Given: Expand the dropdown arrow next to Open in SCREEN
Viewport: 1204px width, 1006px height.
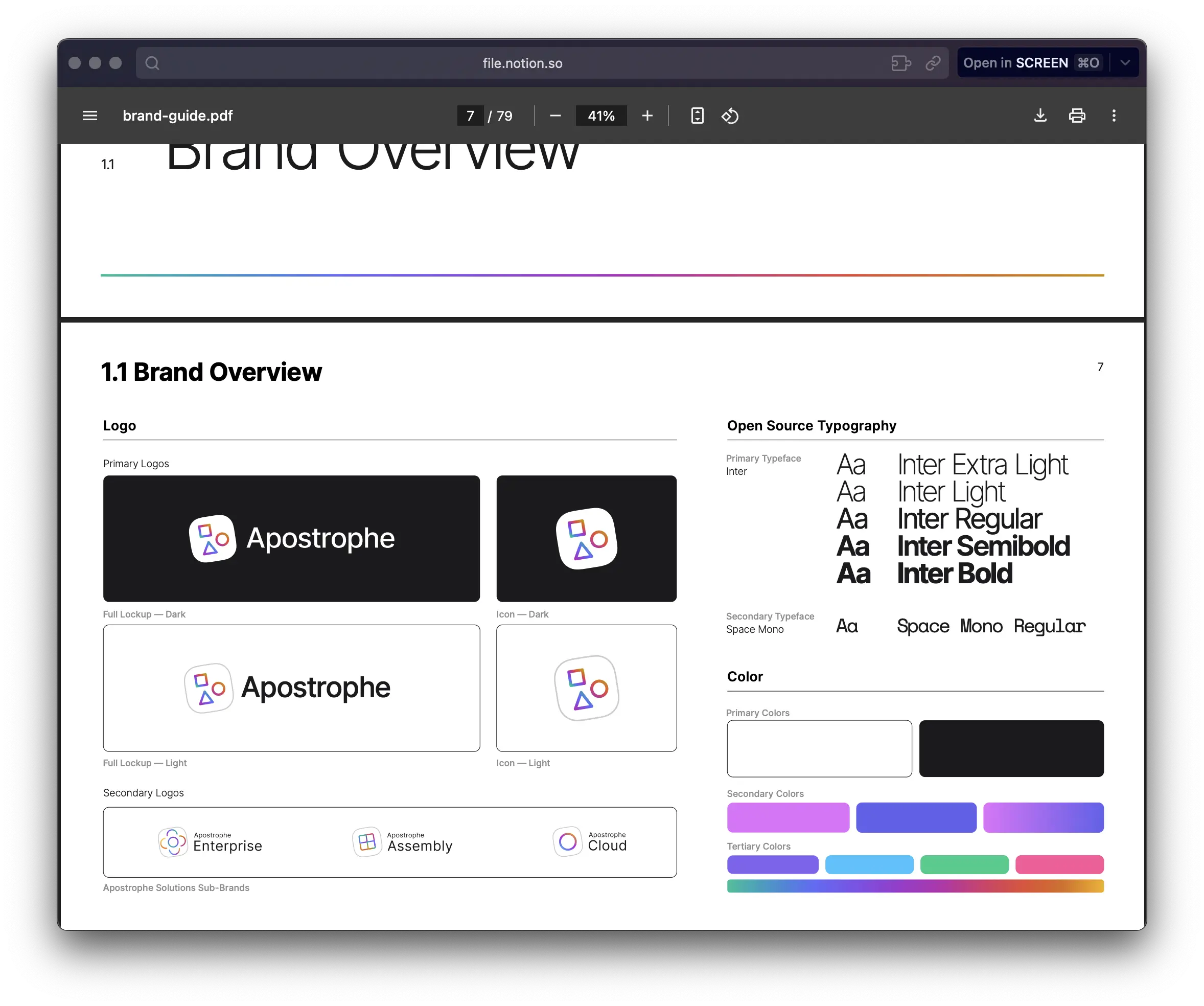Looking at the screenshot, I should 1125,63.
